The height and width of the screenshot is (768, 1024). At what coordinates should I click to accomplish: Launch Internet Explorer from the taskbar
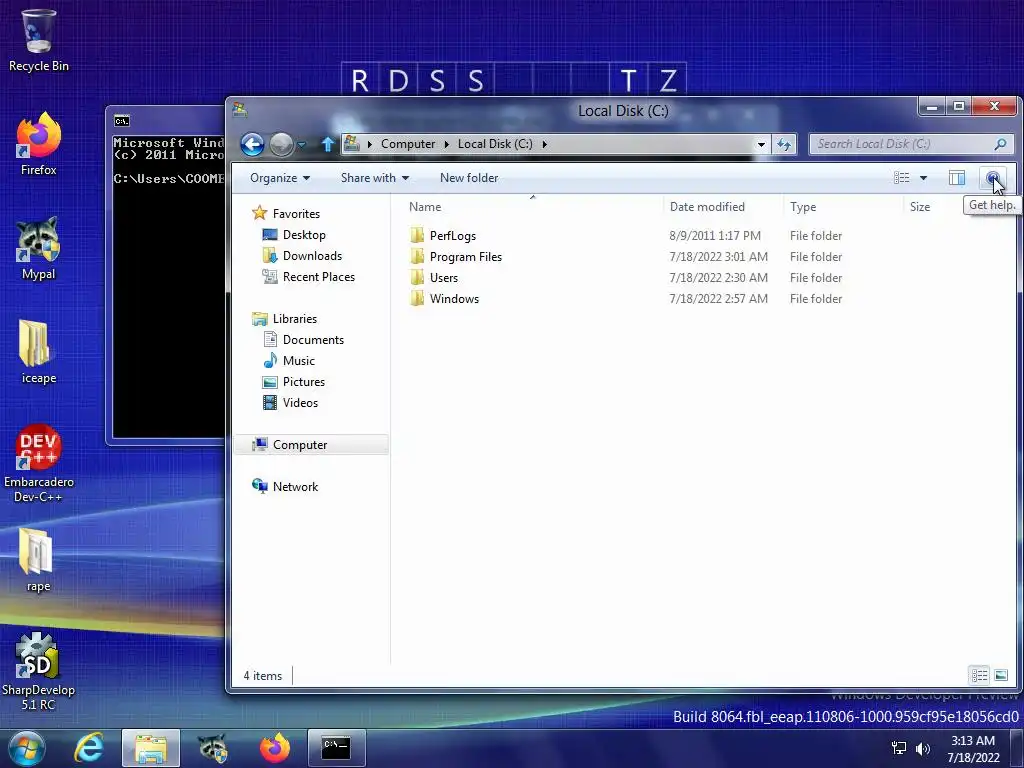[x=89, y=748]
